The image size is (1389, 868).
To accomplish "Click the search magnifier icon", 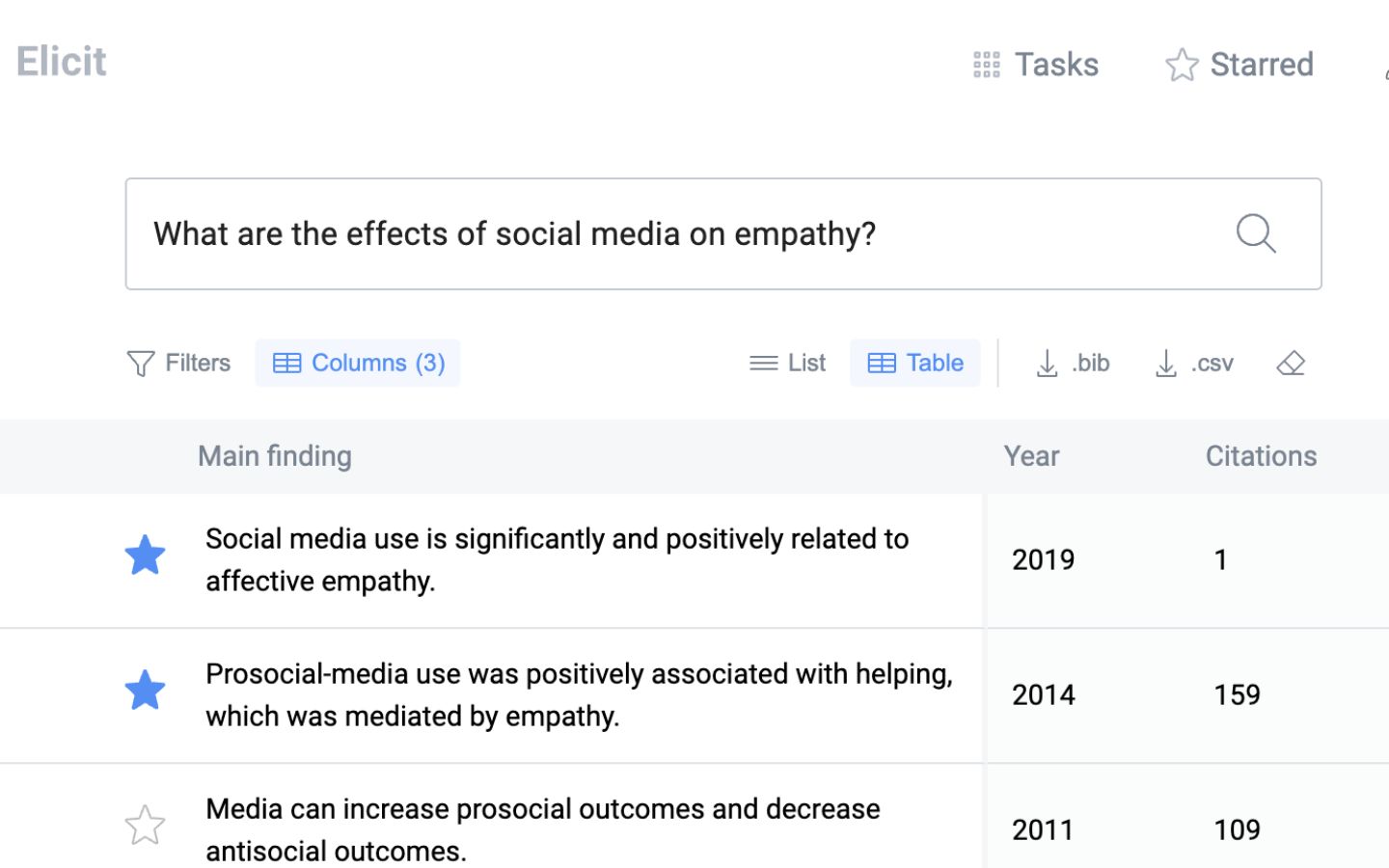I will coord(1255,233).
